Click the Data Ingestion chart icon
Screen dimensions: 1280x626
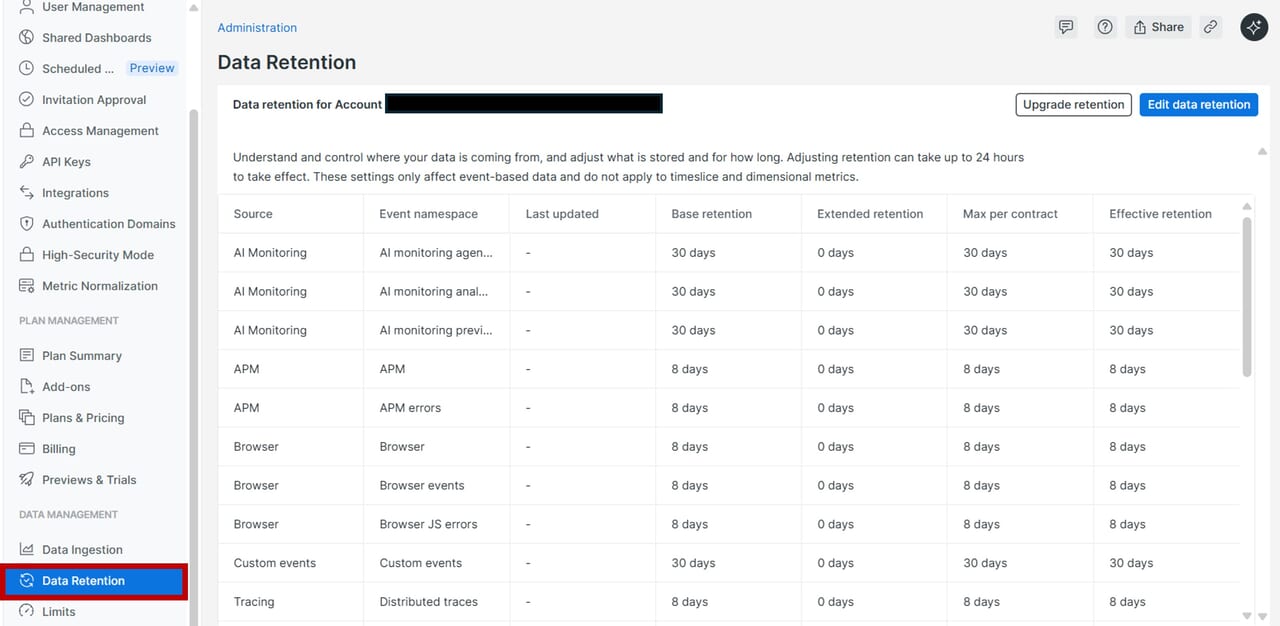point(27,550)
